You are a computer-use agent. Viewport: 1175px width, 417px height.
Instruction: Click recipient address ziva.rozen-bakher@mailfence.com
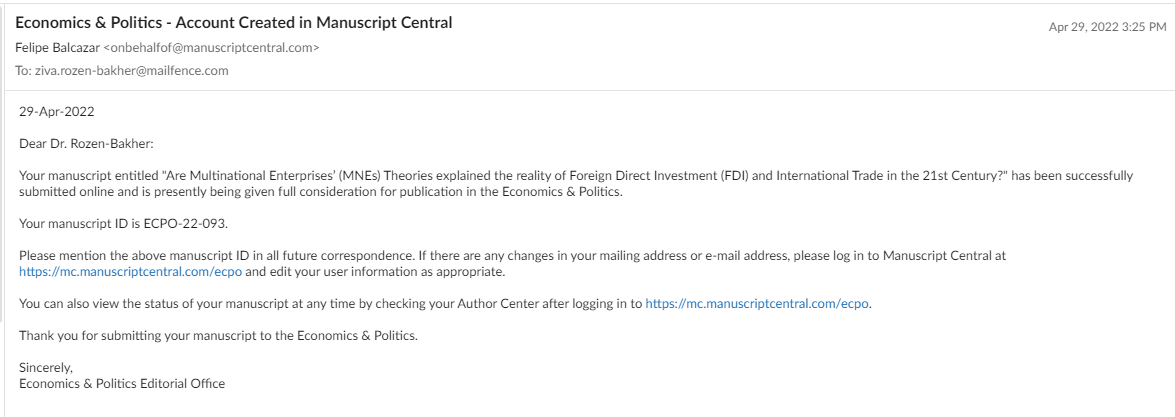coord(131,70)
